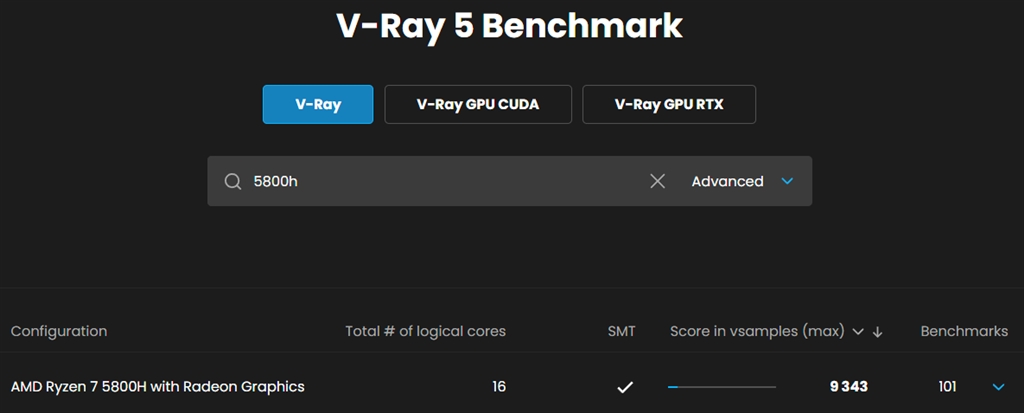
Task: Open the AMD Ryzen 7 5800H configuration entry
Action: pos(158,386)
